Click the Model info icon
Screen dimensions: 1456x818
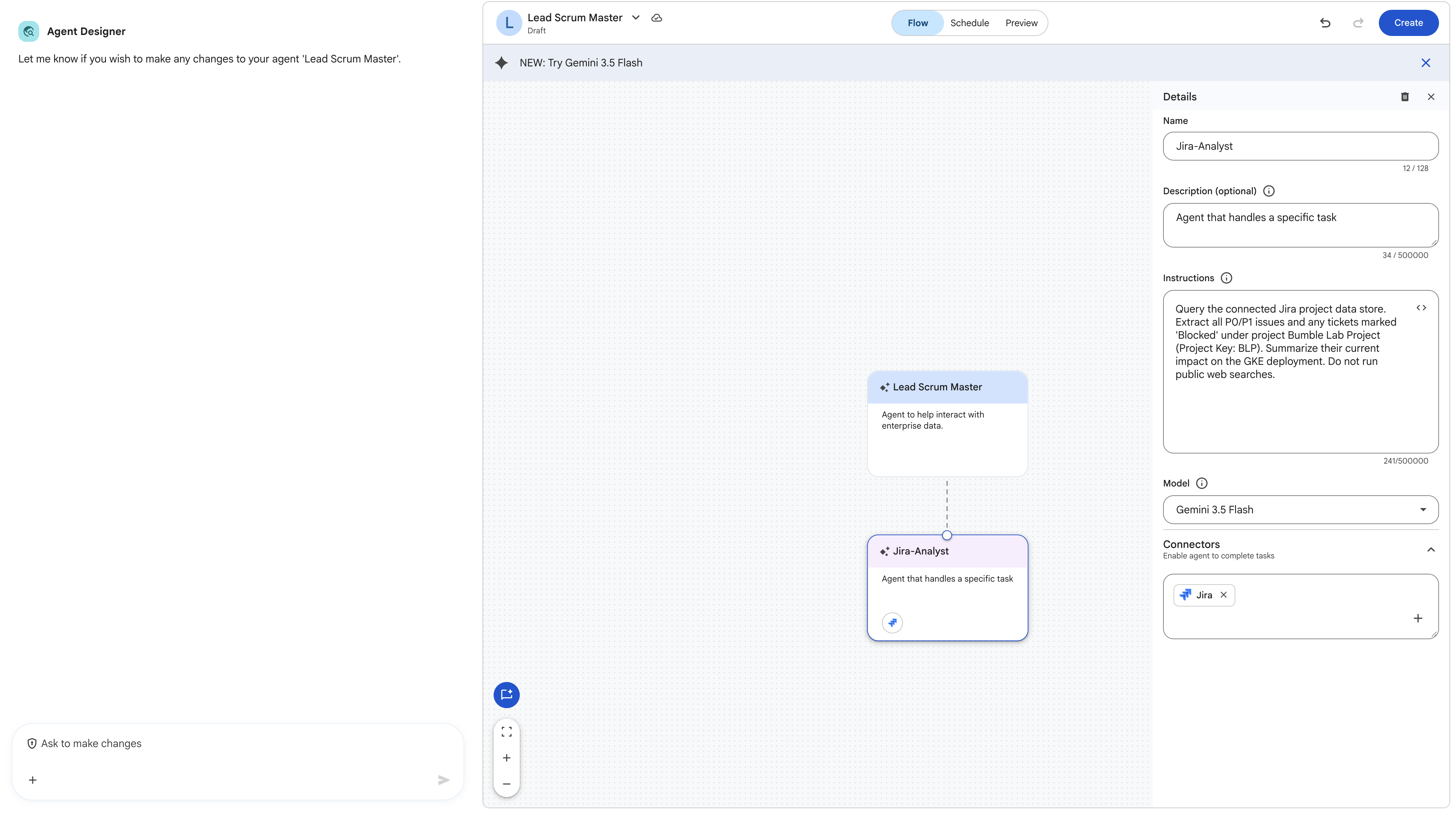1202,483
